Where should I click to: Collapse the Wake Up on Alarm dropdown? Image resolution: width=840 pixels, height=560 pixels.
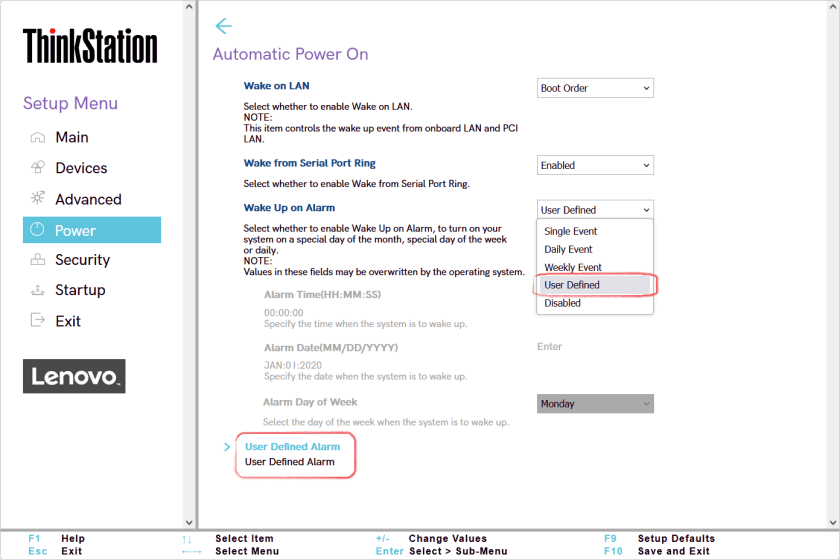click(x=595, y=210)
